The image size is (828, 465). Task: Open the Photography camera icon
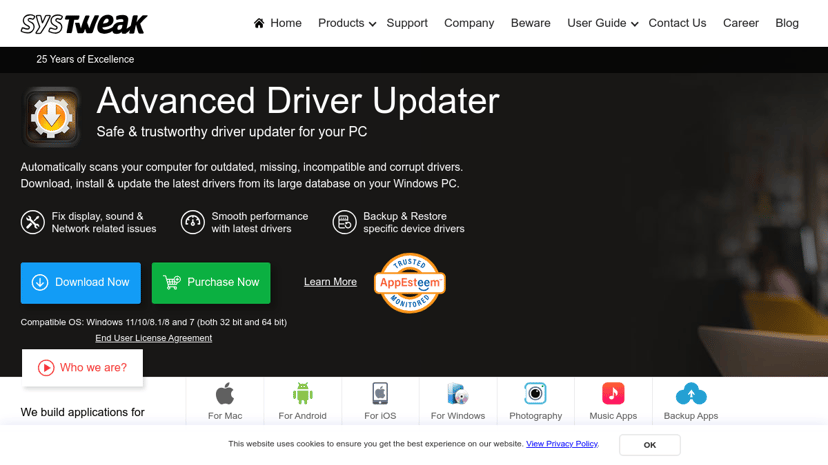(x=535, y=394)
